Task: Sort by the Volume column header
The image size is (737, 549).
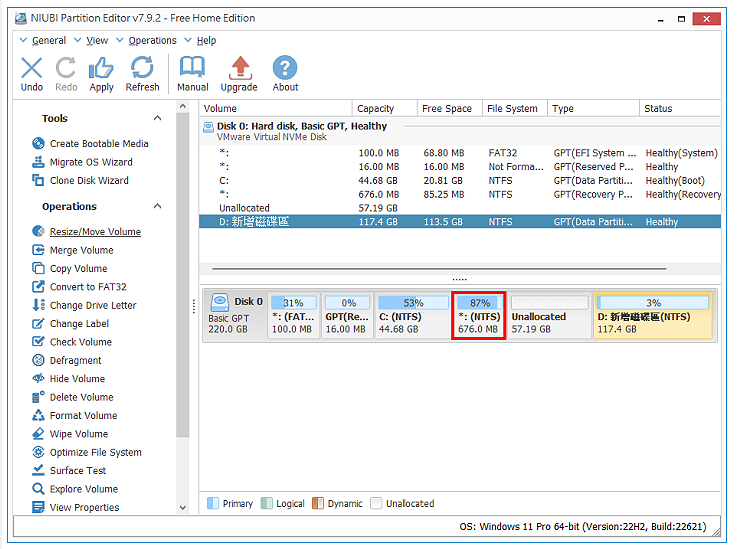Action: pos(275,108)
